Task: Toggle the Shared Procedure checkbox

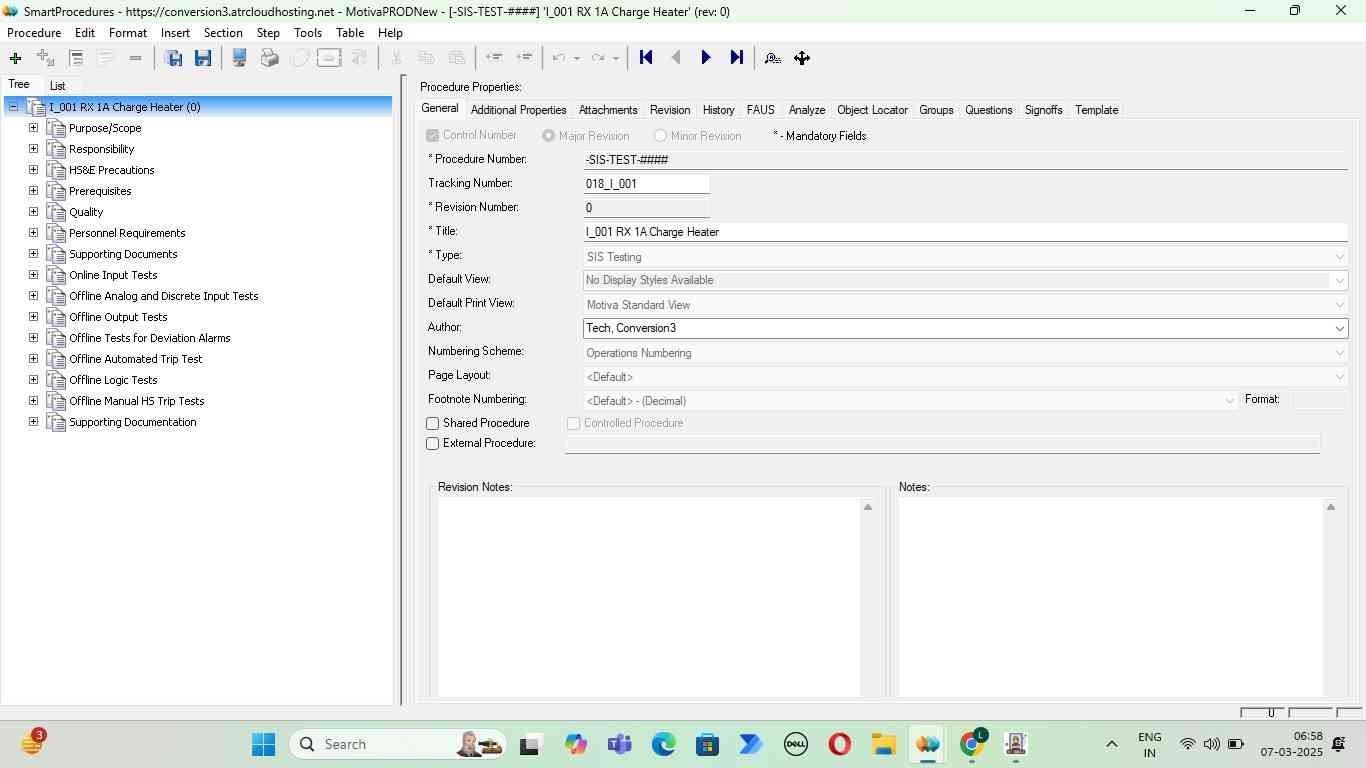Action: point(433,424)
